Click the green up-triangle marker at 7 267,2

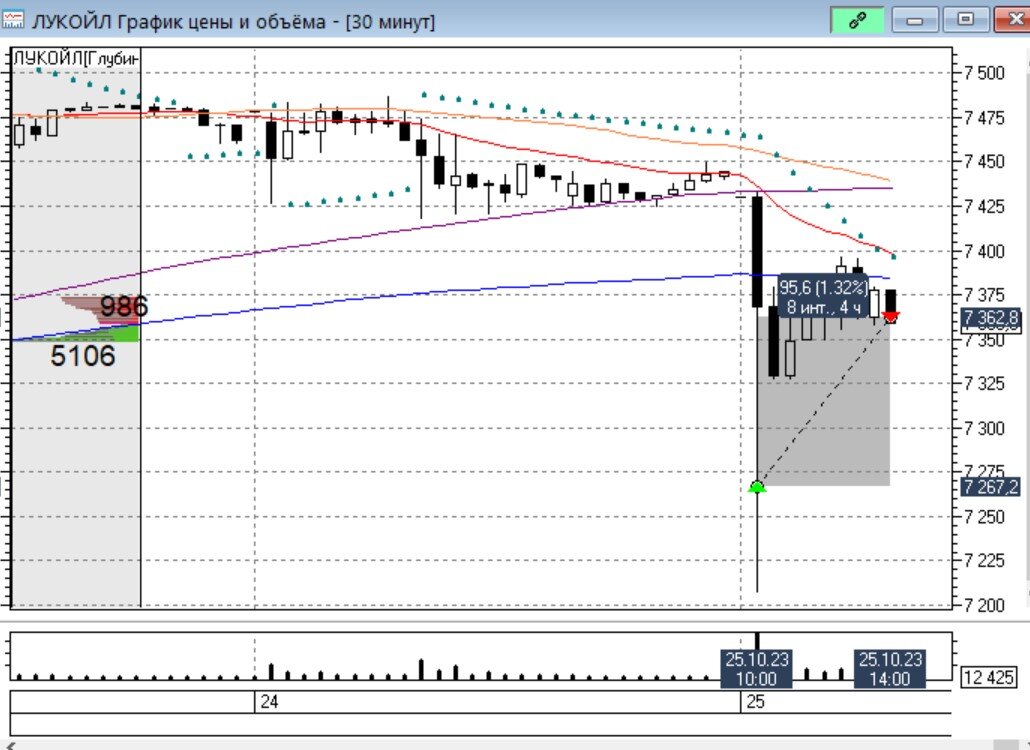click(757, 487)
